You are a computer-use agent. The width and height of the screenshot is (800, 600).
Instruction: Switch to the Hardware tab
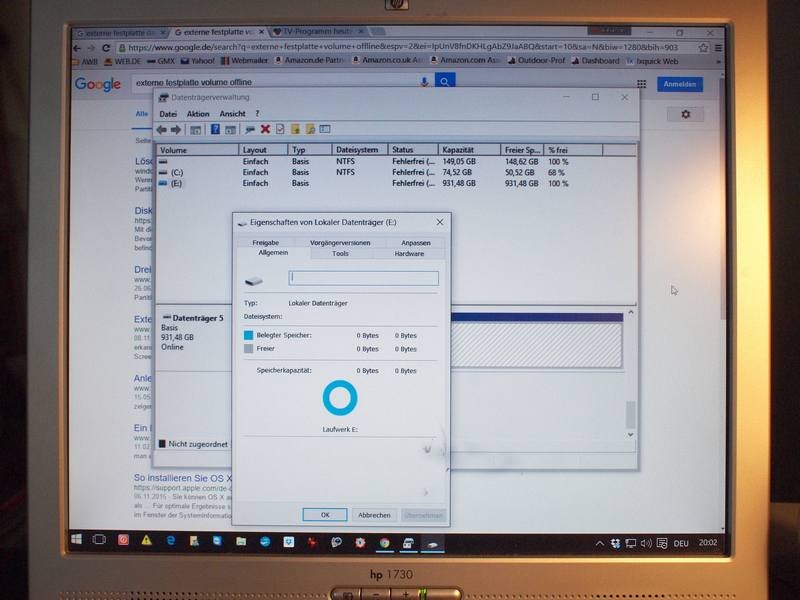409,254
